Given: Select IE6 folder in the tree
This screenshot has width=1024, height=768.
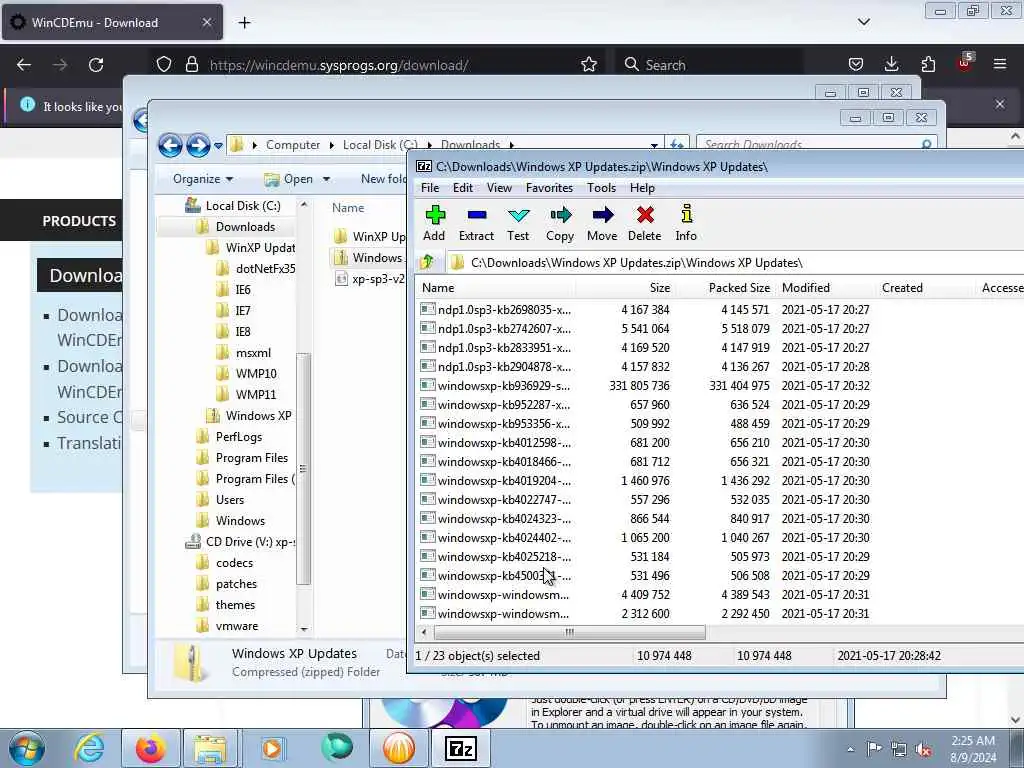Looking at the screenshot, I should point(234,289).
